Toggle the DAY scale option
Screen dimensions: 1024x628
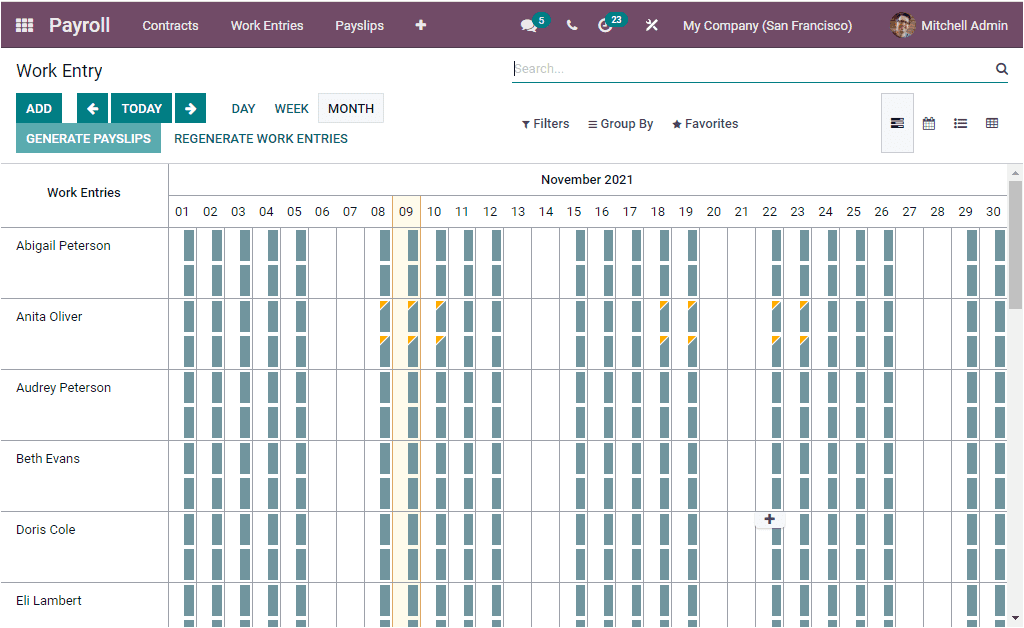tap(243, 108)
